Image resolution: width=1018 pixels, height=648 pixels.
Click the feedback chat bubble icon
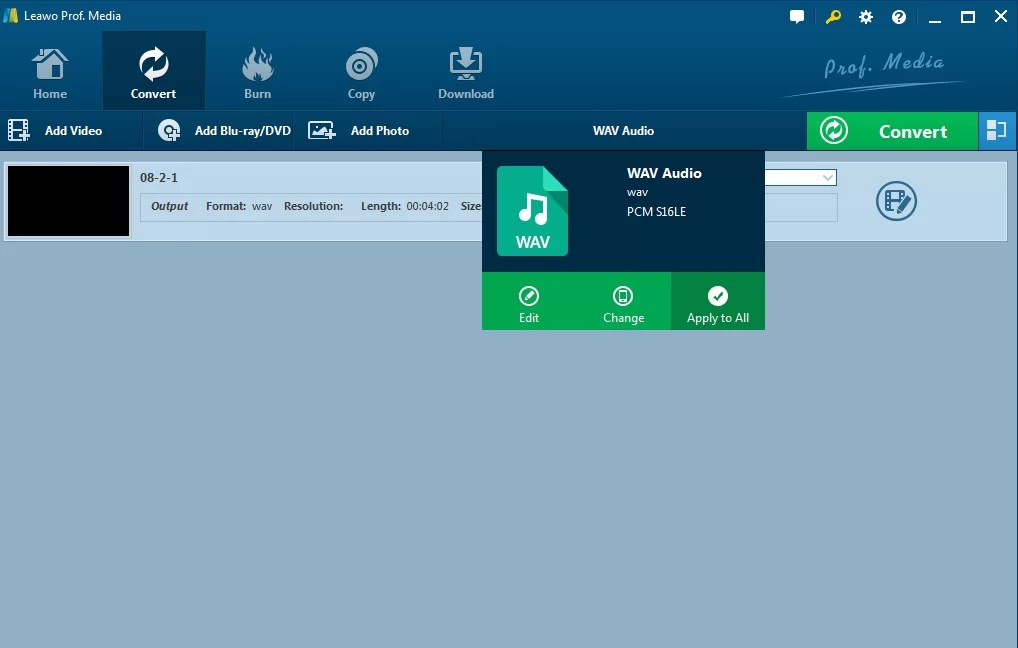tap(796, 16)
